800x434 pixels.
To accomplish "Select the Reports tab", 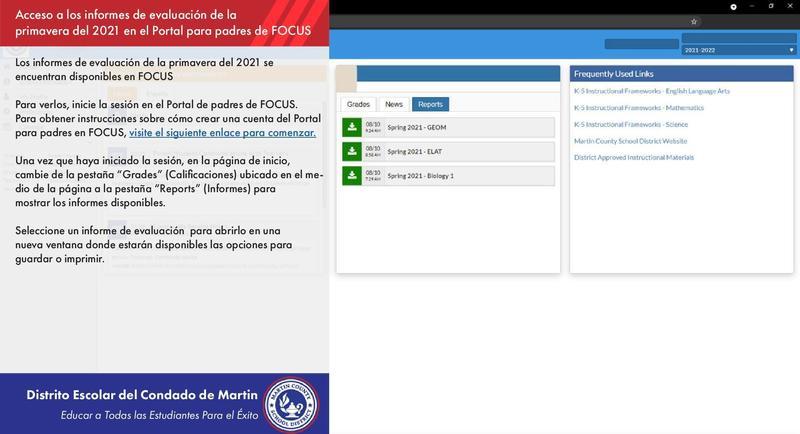I will coord(430,104).
